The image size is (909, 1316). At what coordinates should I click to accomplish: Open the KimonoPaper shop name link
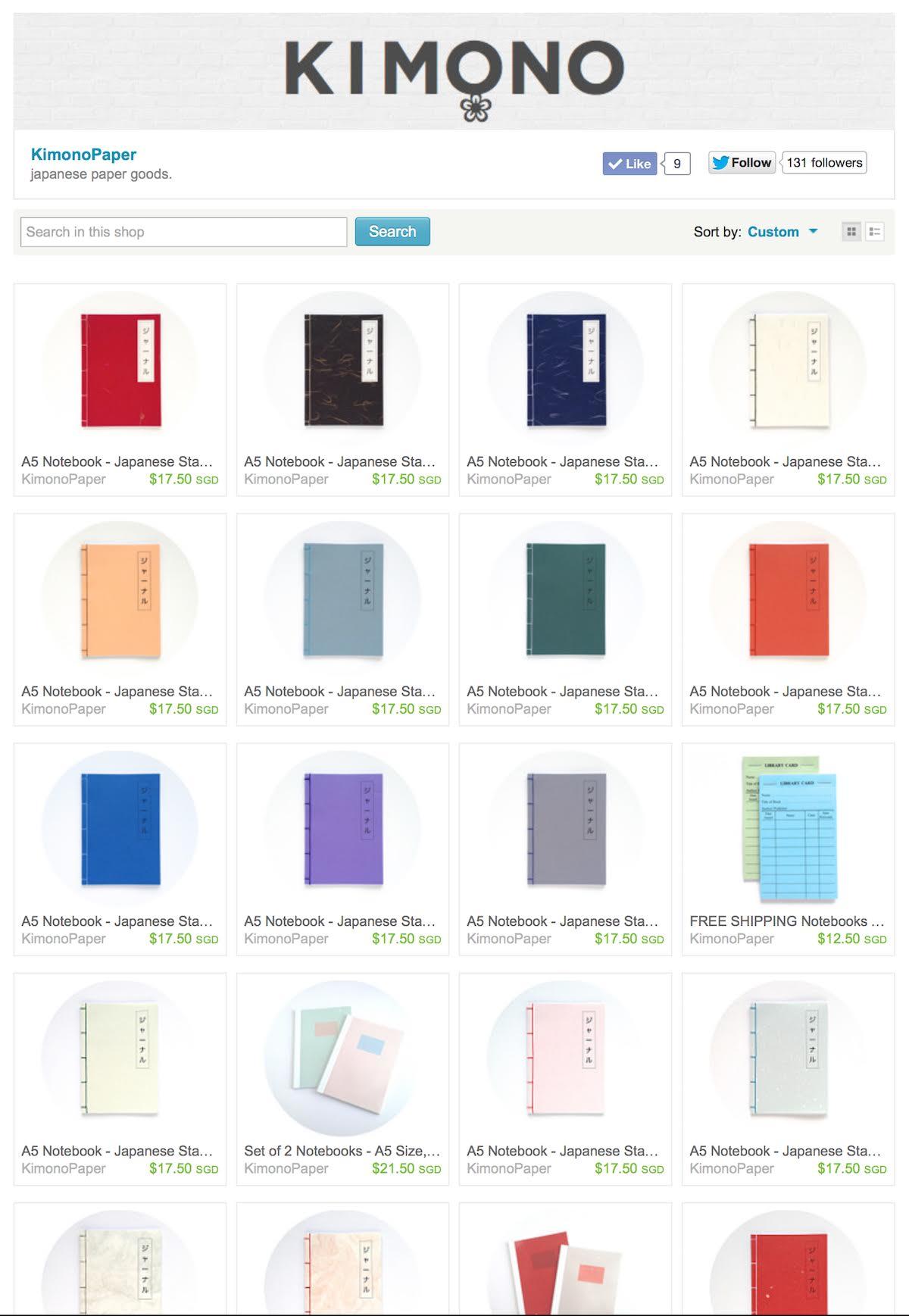click(x=83, y=155)
